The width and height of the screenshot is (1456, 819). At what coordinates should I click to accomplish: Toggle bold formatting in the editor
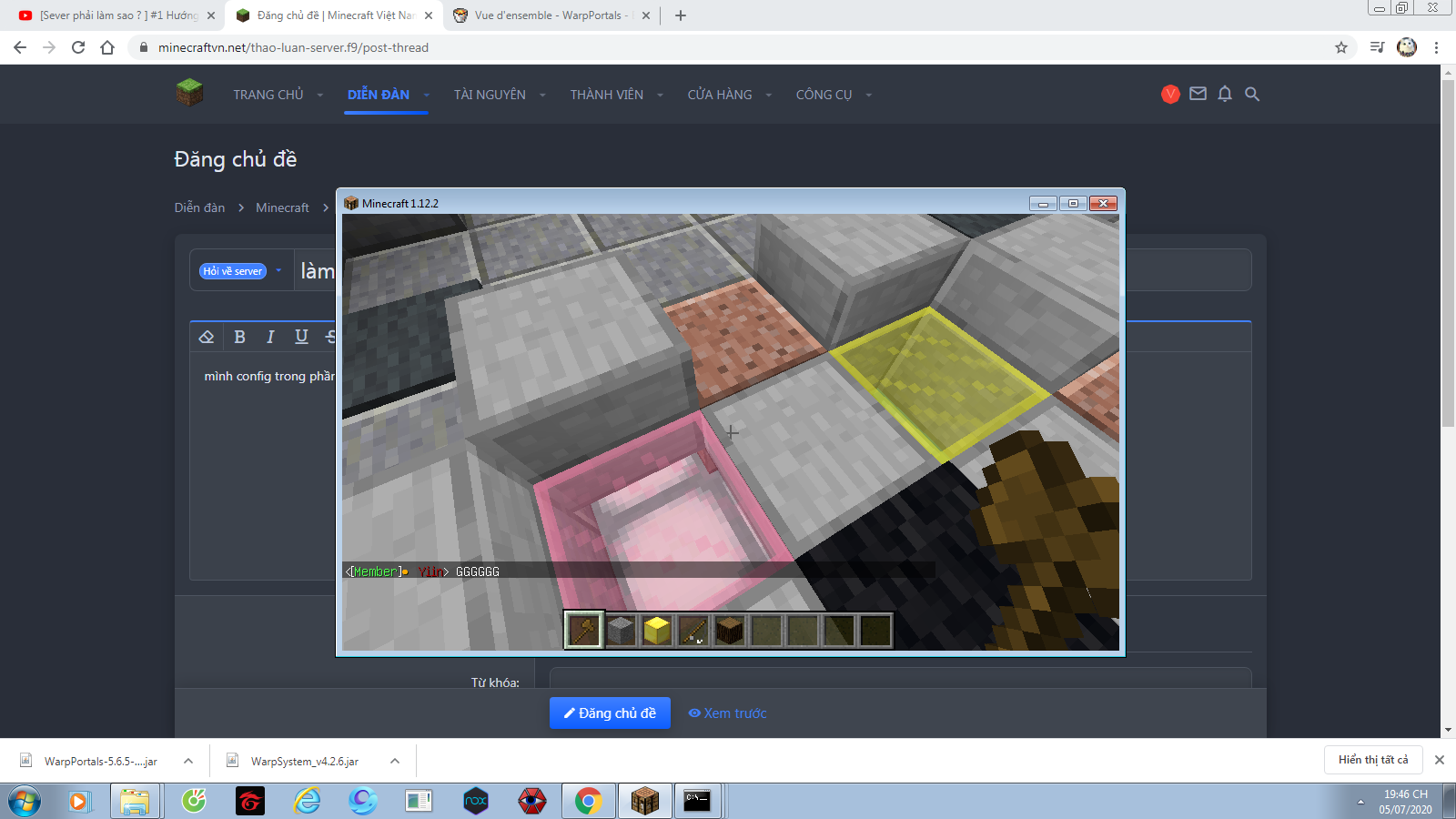pyautogui.click(x=239, y=337)
